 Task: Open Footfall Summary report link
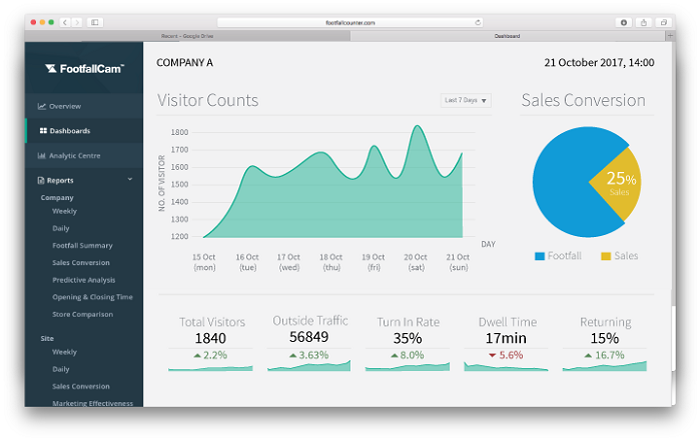tap(82, 245)
